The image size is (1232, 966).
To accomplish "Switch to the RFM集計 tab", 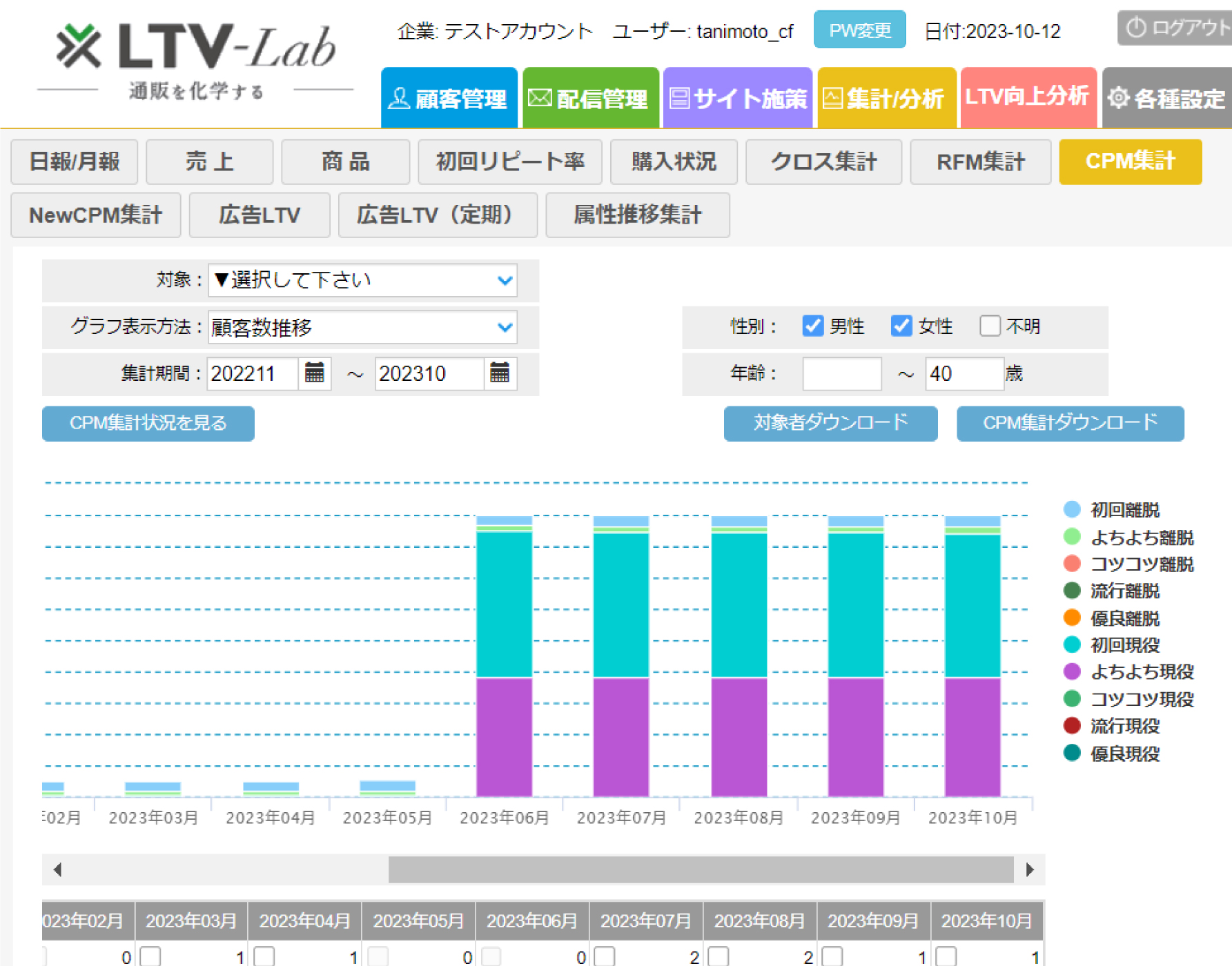I will 980,161.
